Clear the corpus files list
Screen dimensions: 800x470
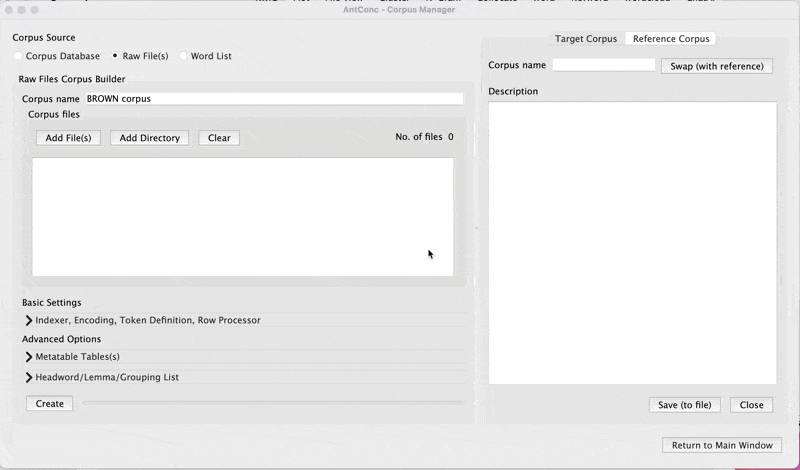click(x=219, y=138)
